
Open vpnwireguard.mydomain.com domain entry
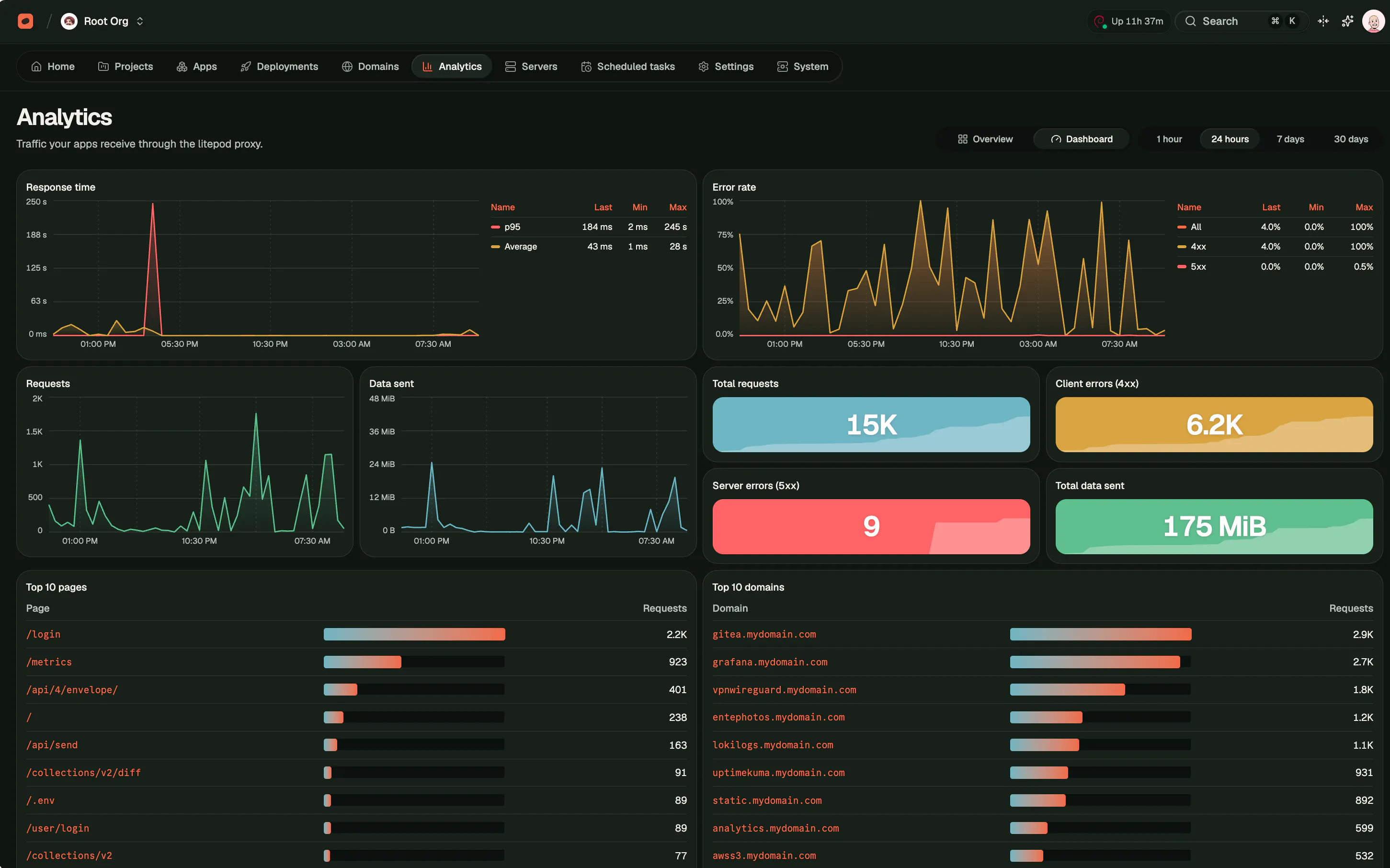tap(784, 689)
